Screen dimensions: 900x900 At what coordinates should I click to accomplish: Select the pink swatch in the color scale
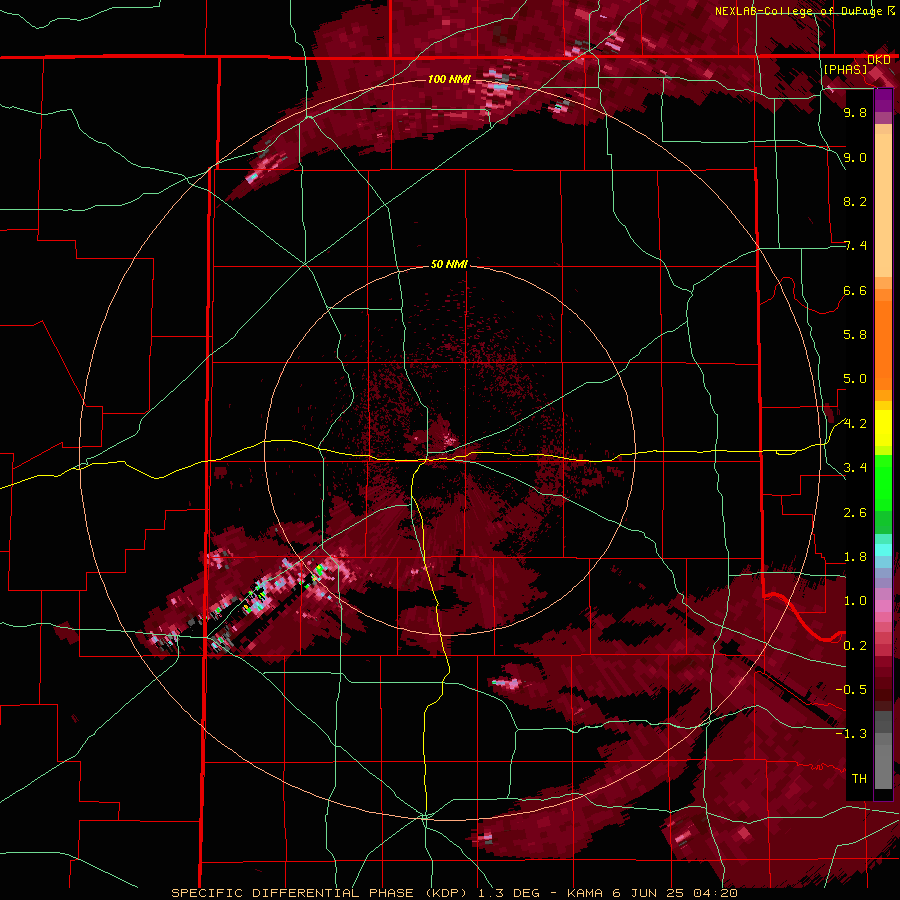point(883,606)
